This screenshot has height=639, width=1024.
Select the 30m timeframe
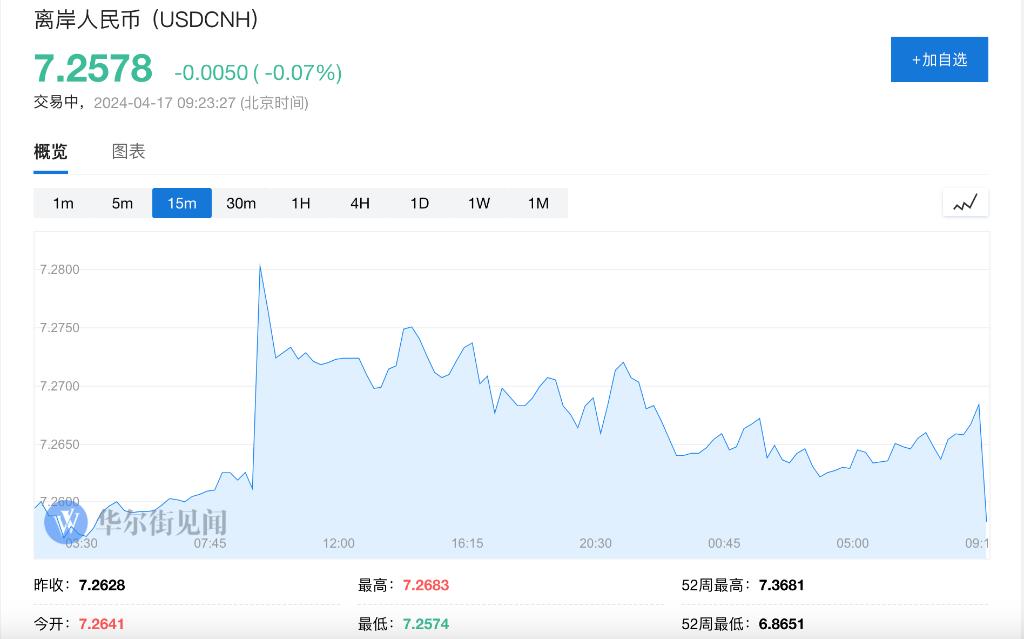tap(241, 203)
